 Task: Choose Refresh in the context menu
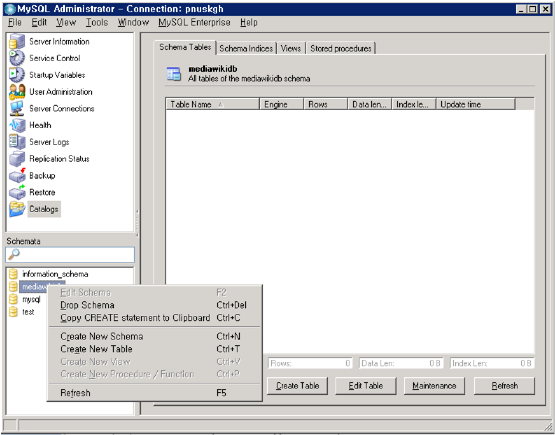pos(154,393)
